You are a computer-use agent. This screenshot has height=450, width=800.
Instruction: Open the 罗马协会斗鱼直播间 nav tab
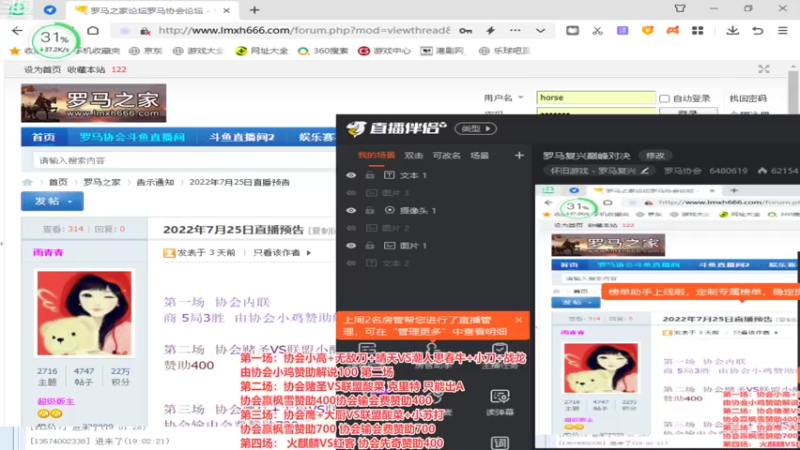132,137
